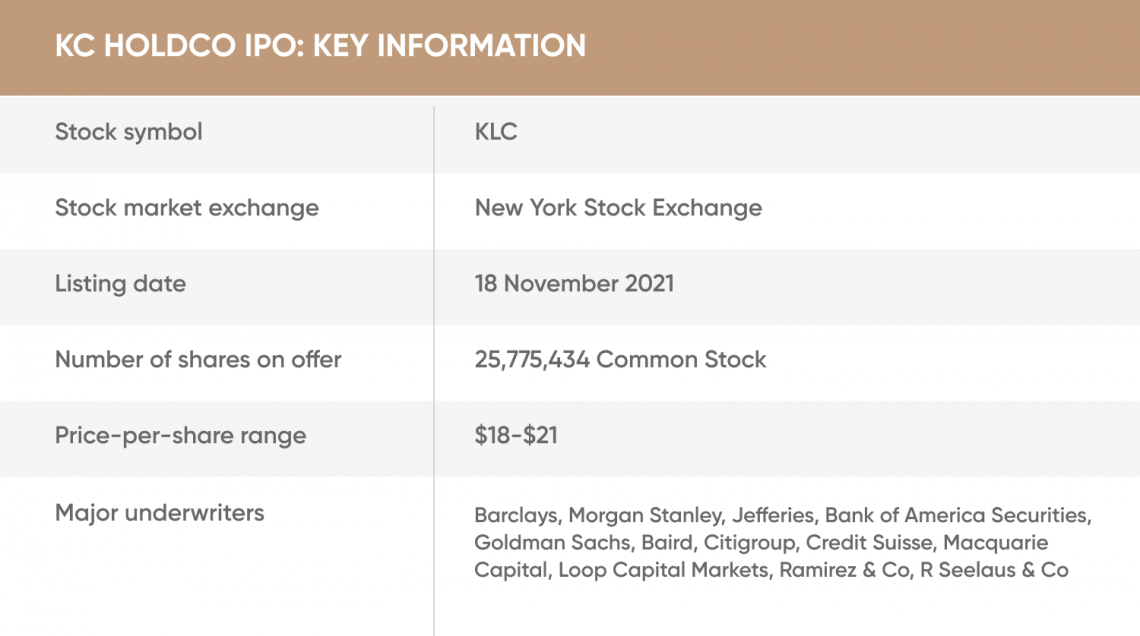The height and width of the screenshot is (636, 1140).
Task: Click Loop Capital Markets text
Action: coord(663,570)
